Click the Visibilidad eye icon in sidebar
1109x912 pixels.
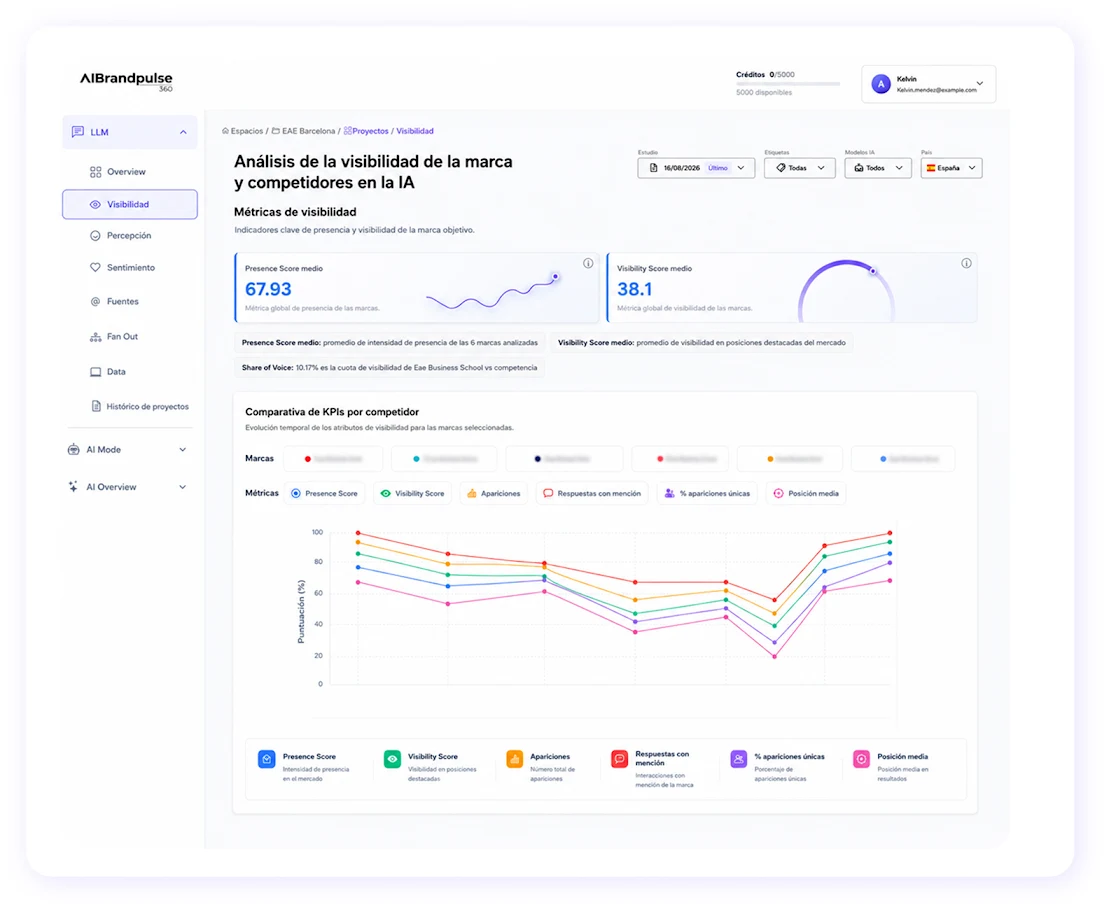[95, 204]
